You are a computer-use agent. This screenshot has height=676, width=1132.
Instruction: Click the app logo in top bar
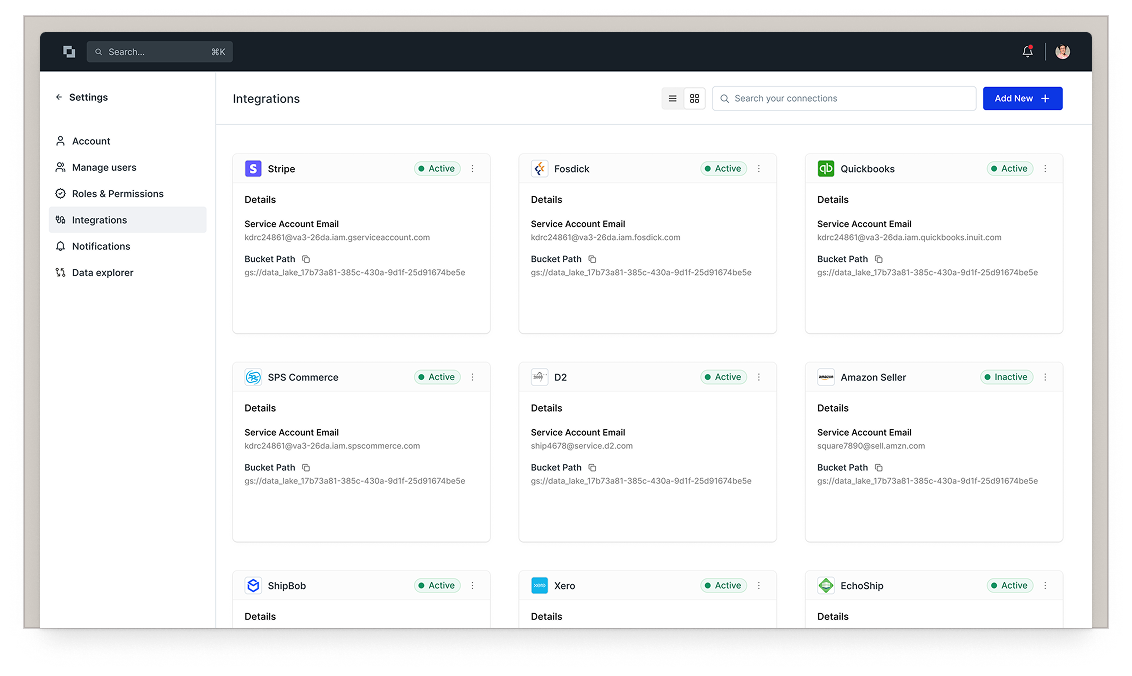[69, 52]
